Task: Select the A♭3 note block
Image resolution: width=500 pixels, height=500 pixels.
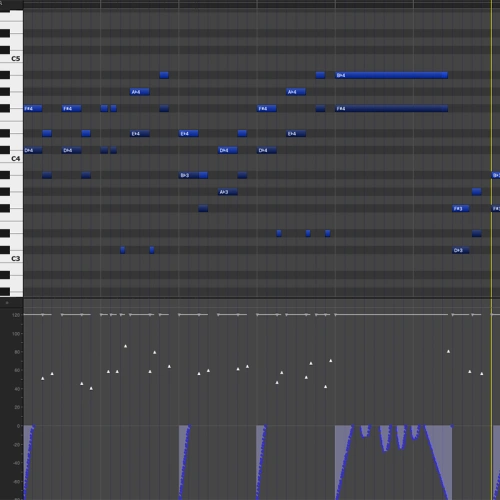Action: pyautogui.click(x=228, y=192)
